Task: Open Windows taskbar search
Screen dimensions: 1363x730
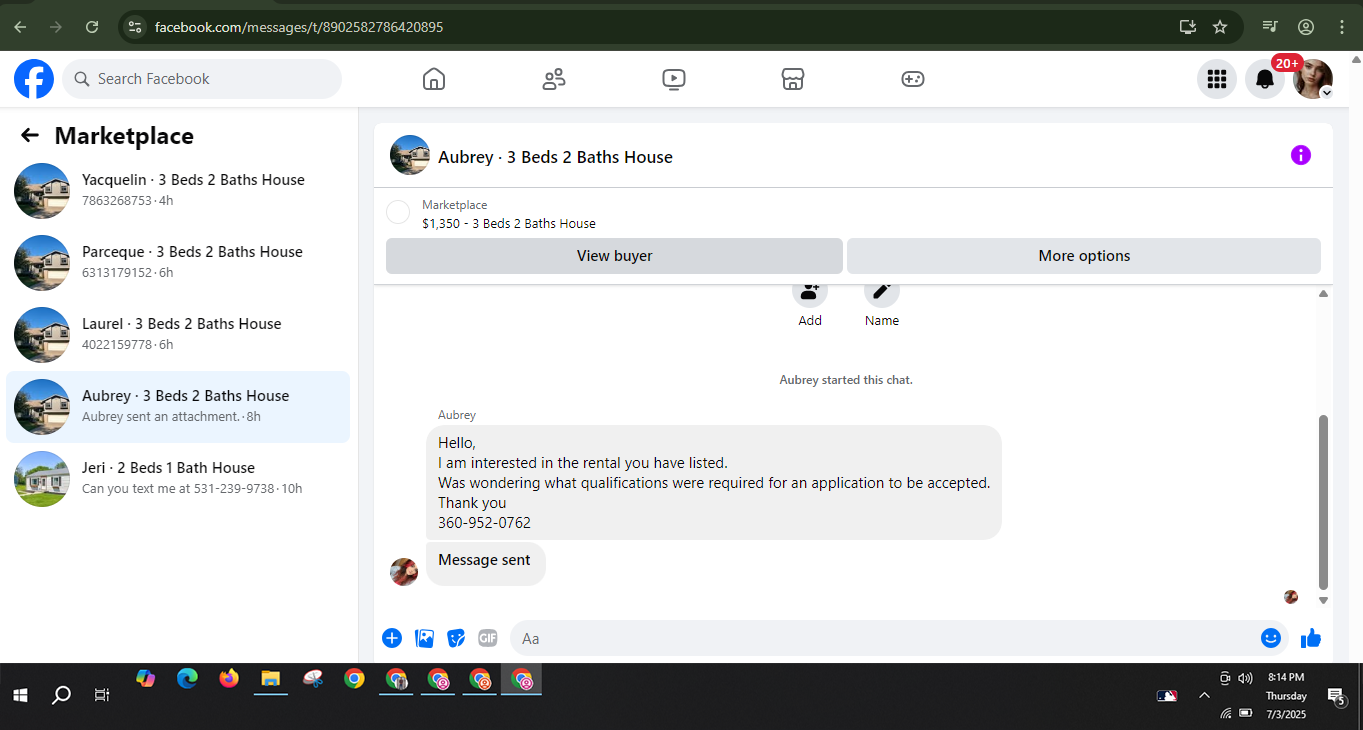Action: pyautogui.click(x=61, y=694)
